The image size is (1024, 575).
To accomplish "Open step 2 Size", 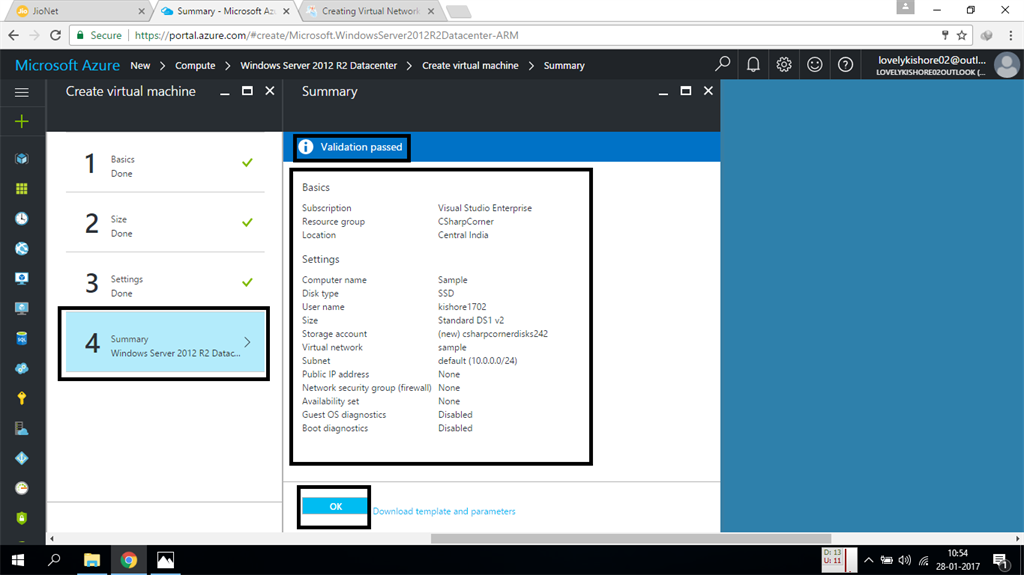I will [x=165, y=226].
